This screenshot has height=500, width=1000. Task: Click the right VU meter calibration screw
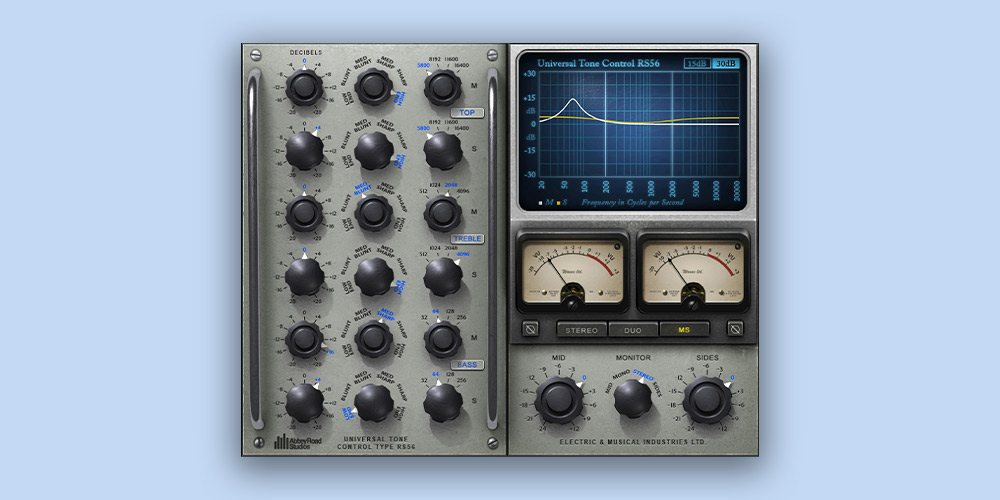pos(693,304)
